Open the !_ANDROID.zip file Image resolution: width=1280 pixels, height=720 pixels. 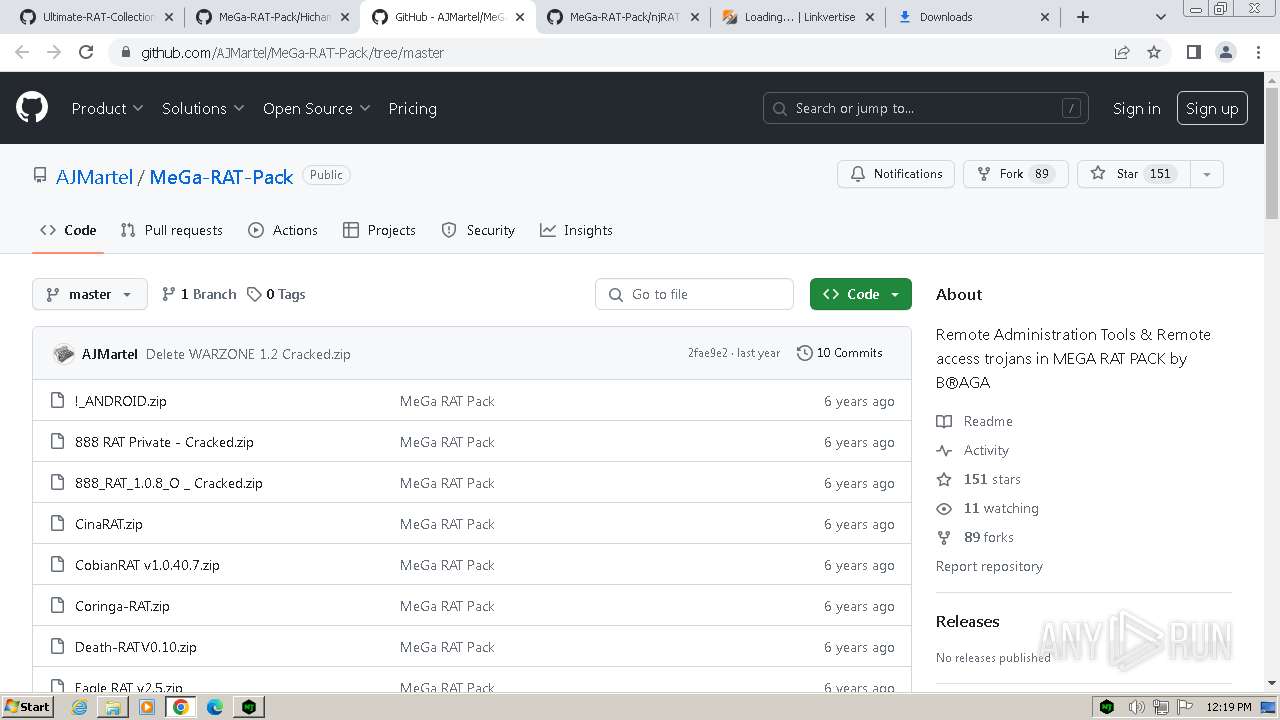[x=121, y=401]
